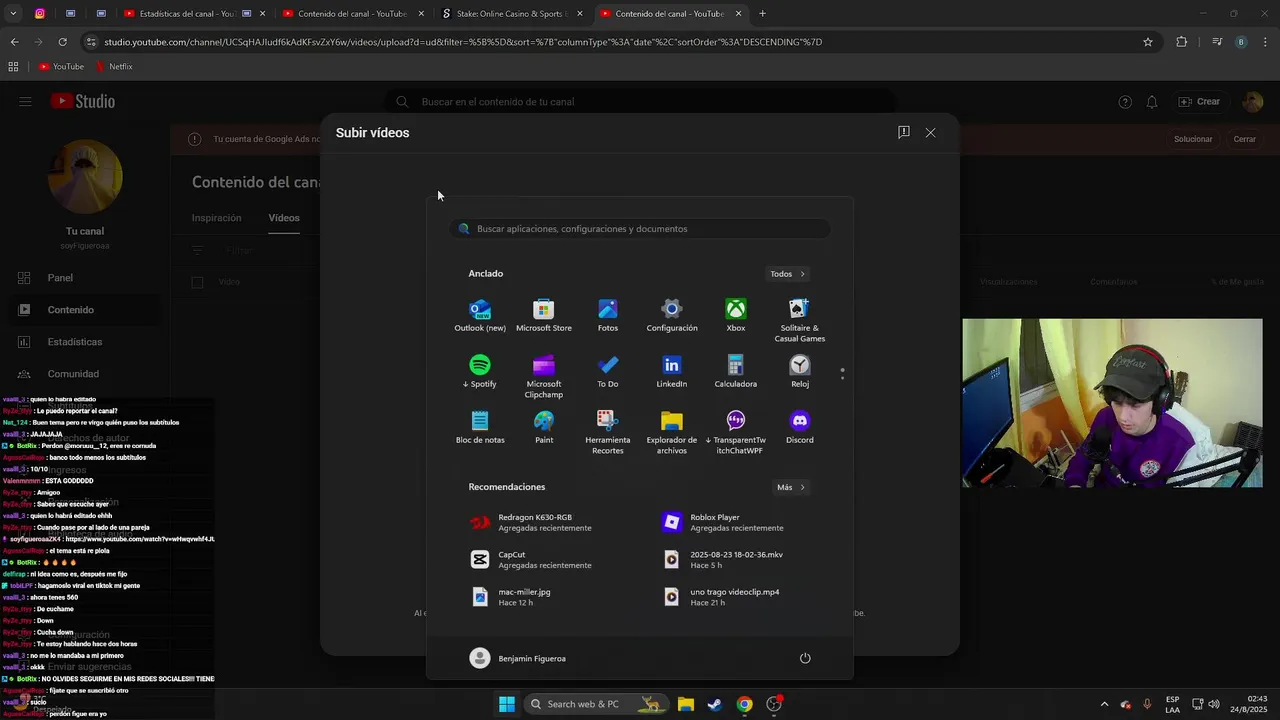Image resolution: width=1280 pixels, height=720 pixels.
Task: Launch Calculadora app
Action: (x=736, y=371)
